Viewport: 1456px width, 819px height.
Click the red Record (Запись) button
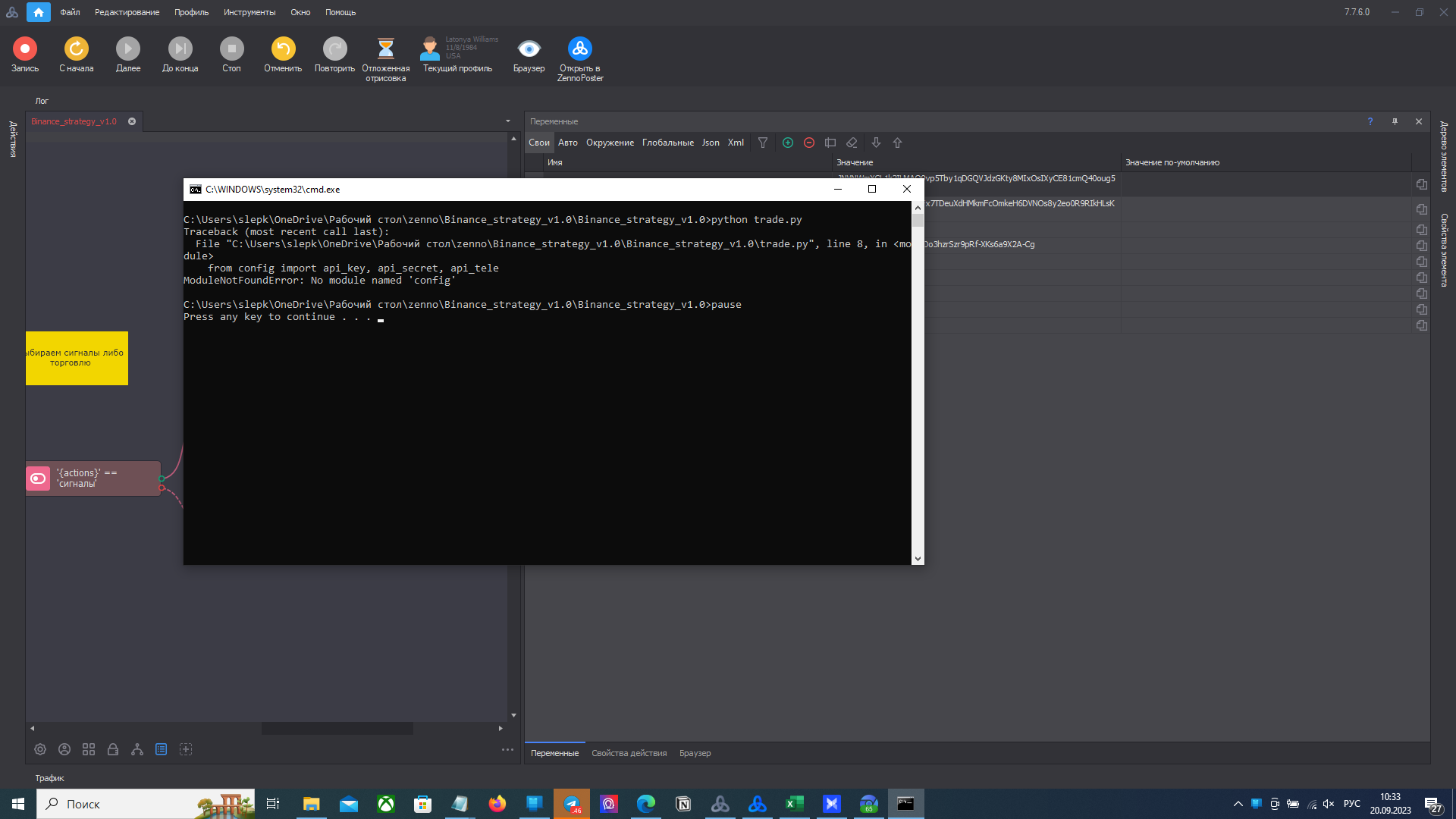point(24,49)
